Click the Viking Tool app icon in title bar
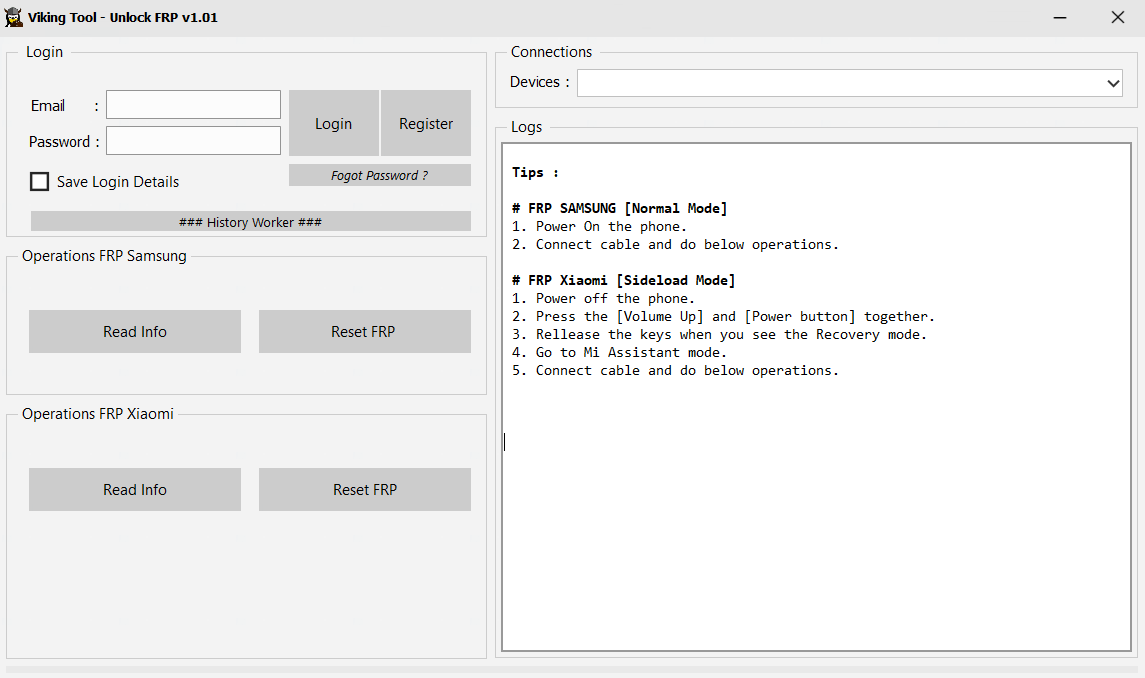This screenshot has width=1145, height=678. (x=14, y=17)
